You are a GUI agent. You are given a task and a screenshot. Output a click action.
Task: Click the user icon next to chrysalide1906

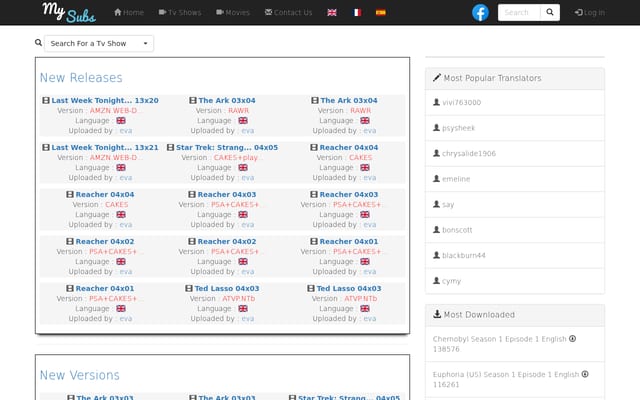(x=436, y=153)
